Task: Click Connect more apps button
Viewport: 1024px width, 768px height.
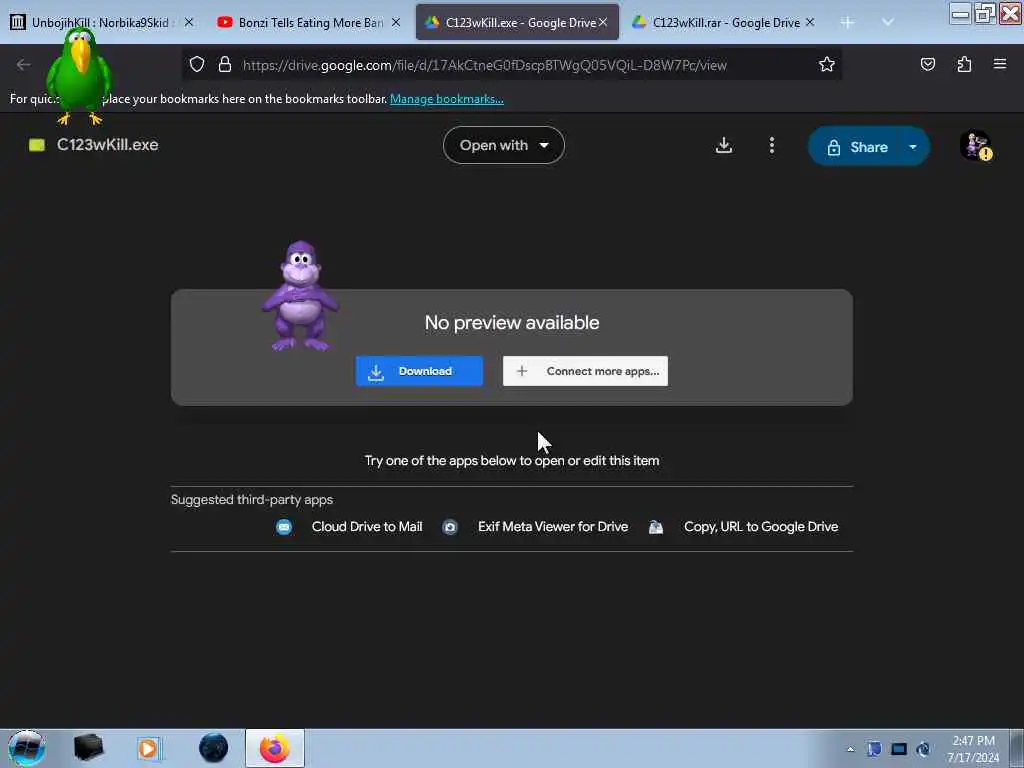Action: [x=585, y=371]
